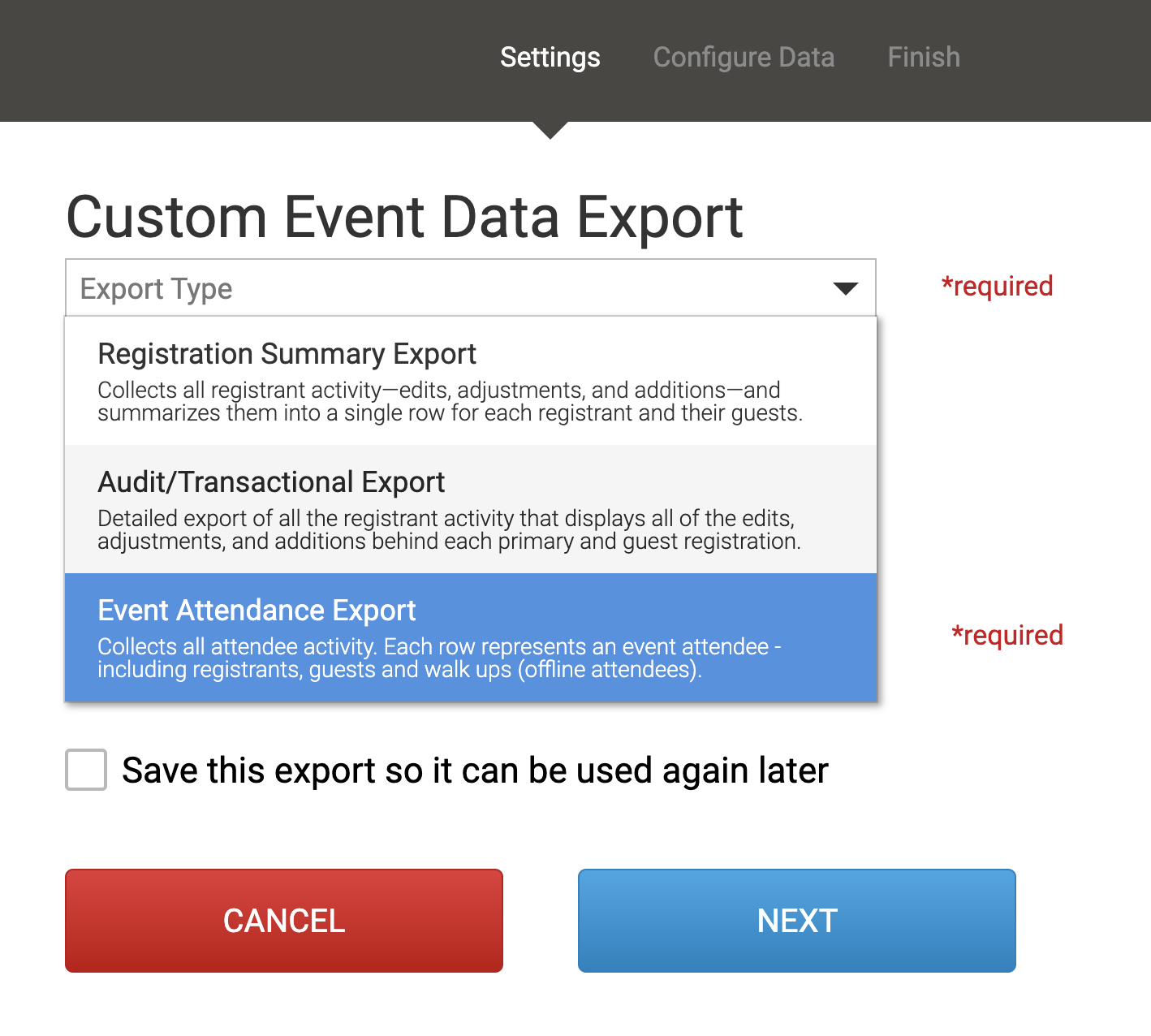Open the Settings step tab
This screenshot has width=1151, height=1036.
click(x=550, y=57)
